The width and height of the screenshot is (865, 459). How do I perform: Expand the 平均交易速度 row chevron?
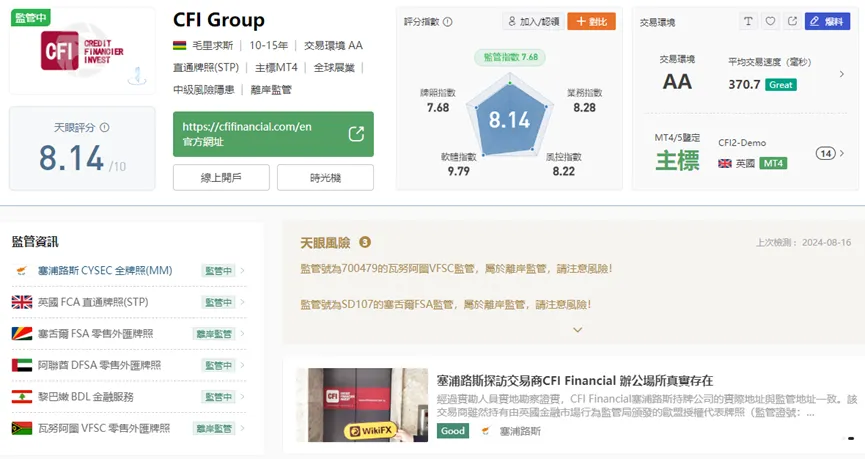click(x=842, y=74)
